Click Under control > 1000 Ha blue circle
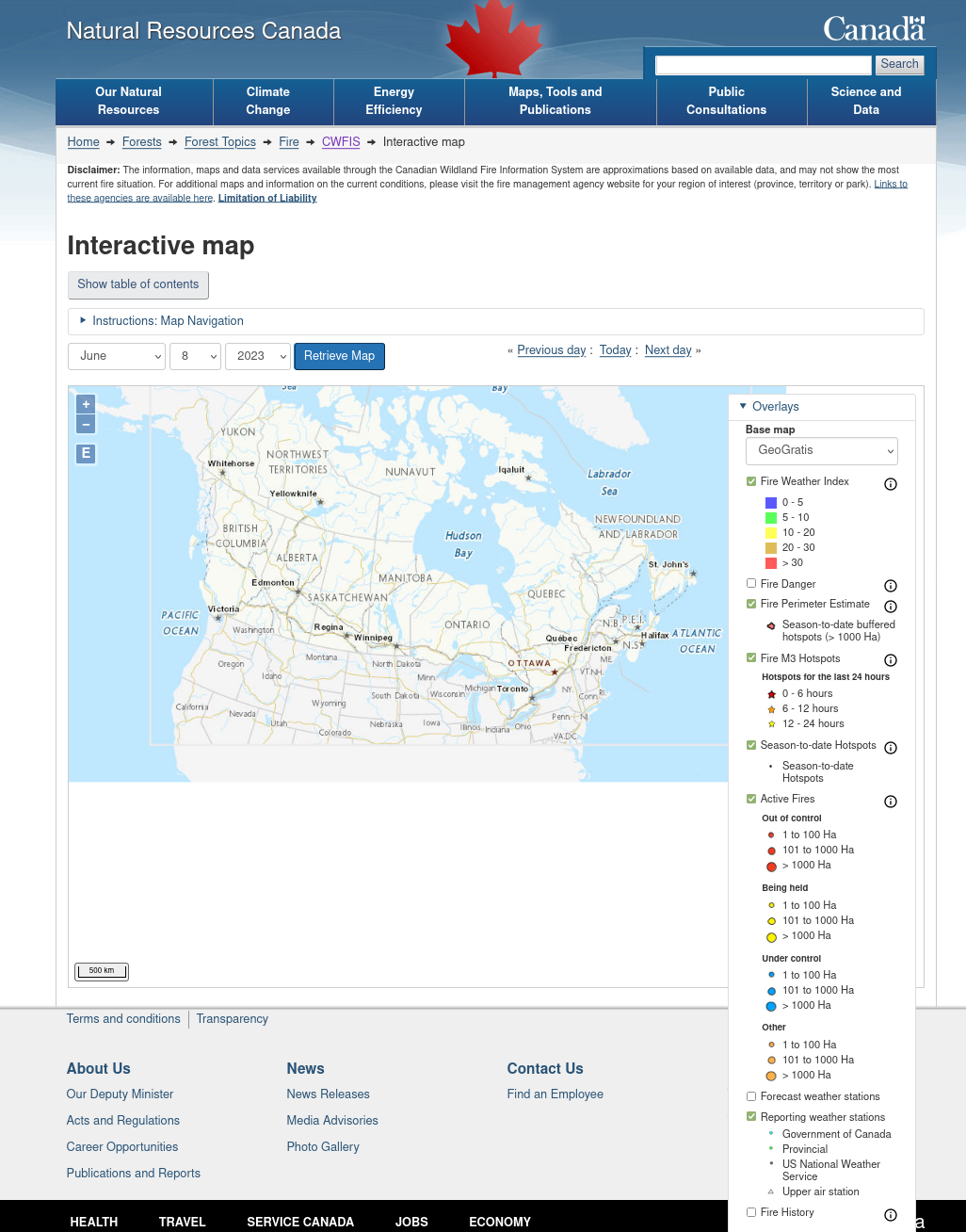 point(771,1007)
